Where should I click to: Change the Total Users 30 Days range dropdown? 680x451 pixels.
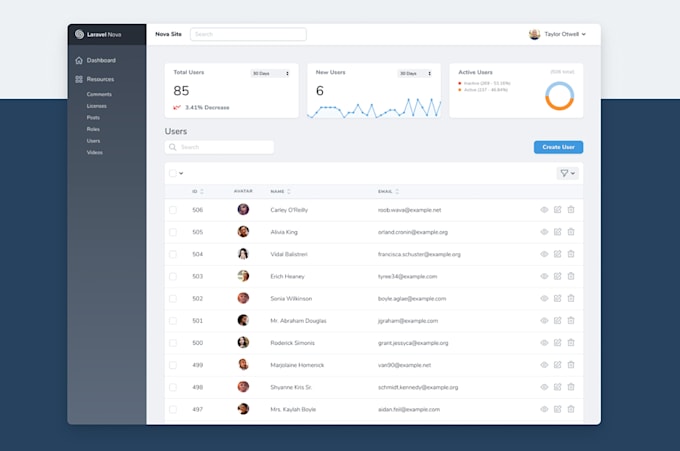point(270,73)
